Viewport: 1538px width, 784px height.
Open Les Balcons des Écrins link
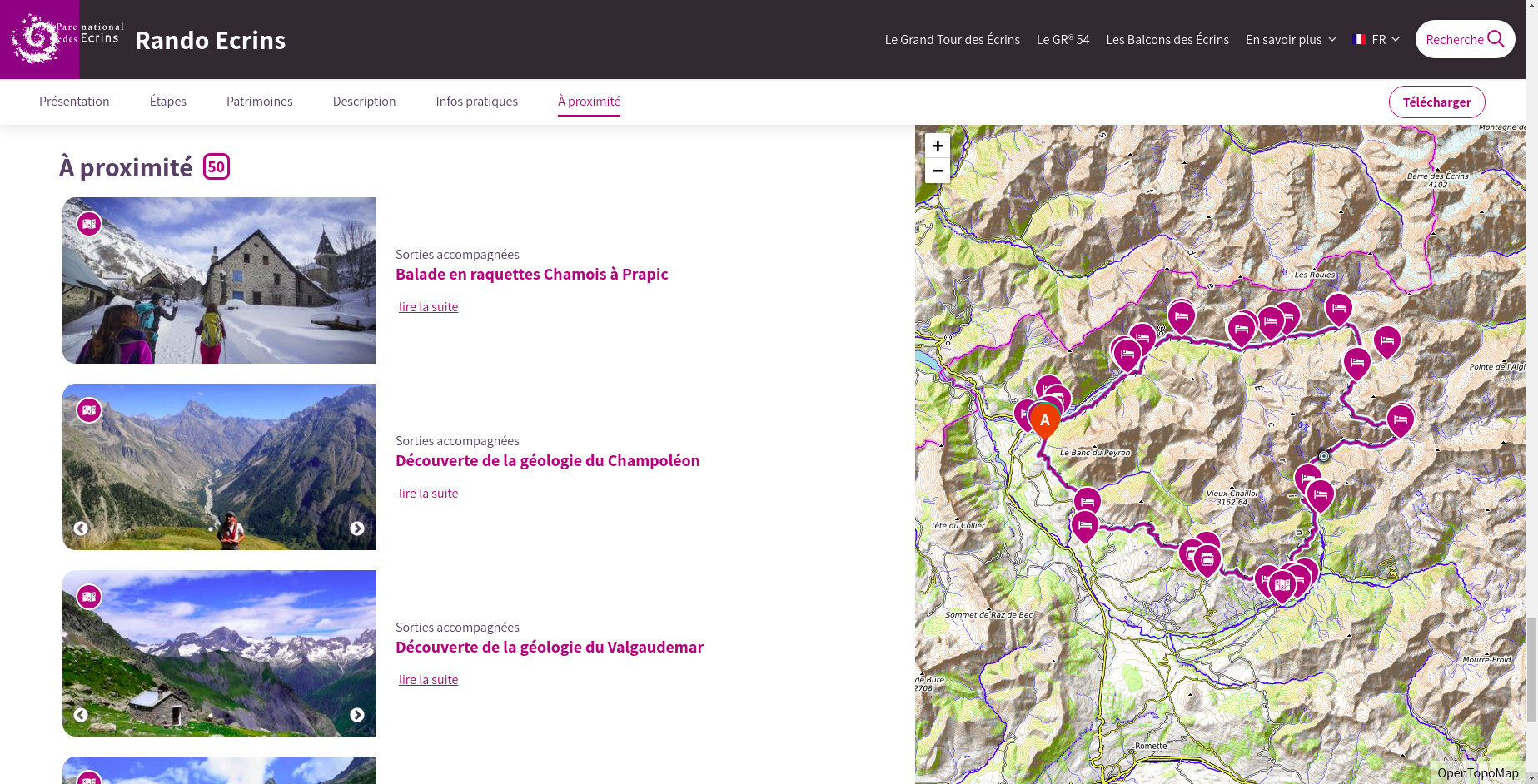tap(1167, 39)
